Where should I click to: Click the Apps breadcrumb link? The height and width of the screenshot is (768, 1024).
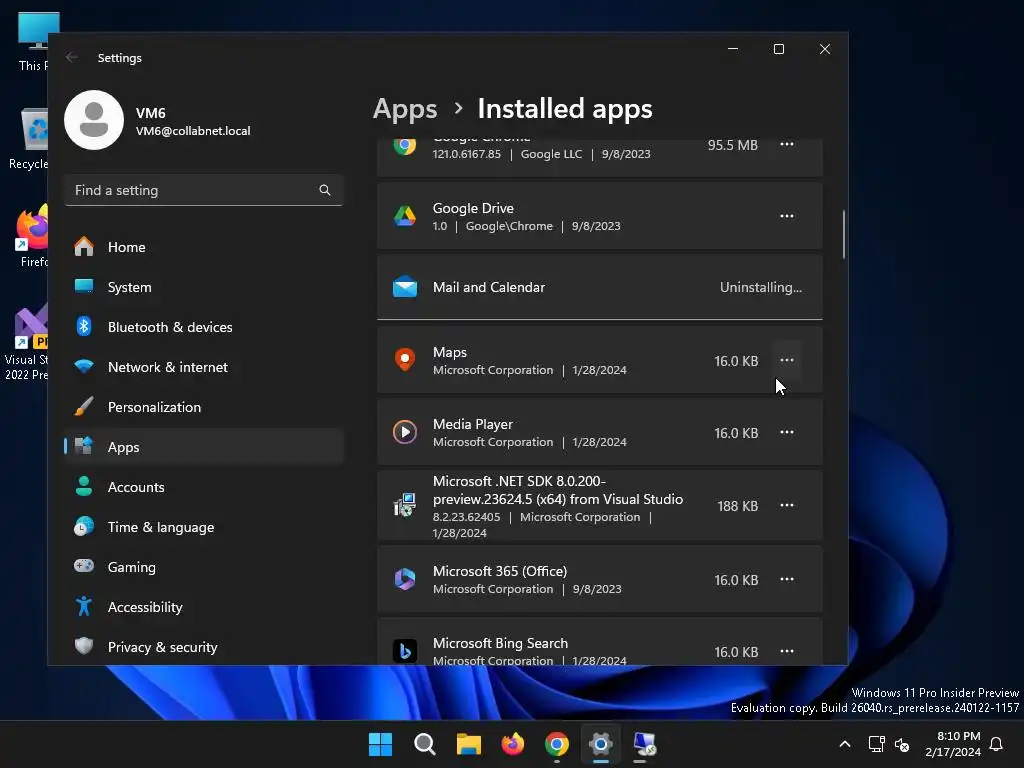pyautogui.click(x=405, y=108)
